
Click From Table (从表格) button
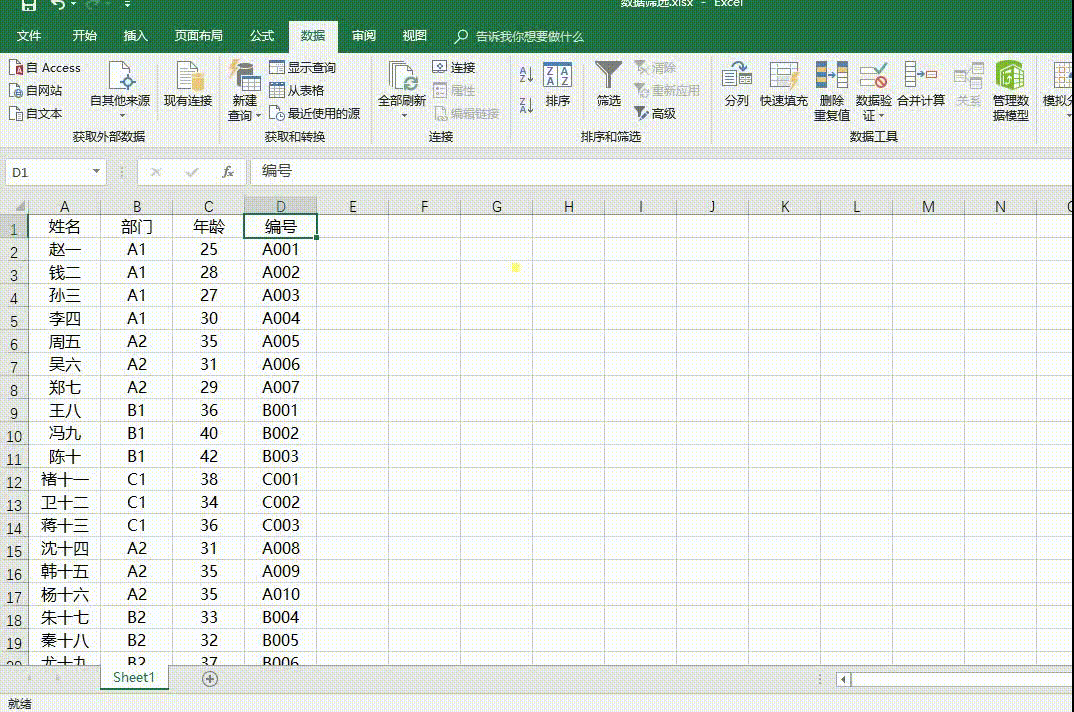(x=297, y=91)
